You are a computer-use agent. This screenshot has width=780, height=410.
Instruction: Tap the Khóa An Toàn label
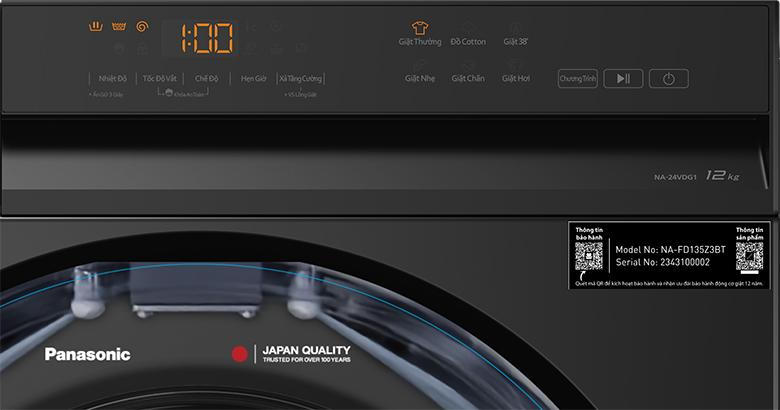coord(189,95)
